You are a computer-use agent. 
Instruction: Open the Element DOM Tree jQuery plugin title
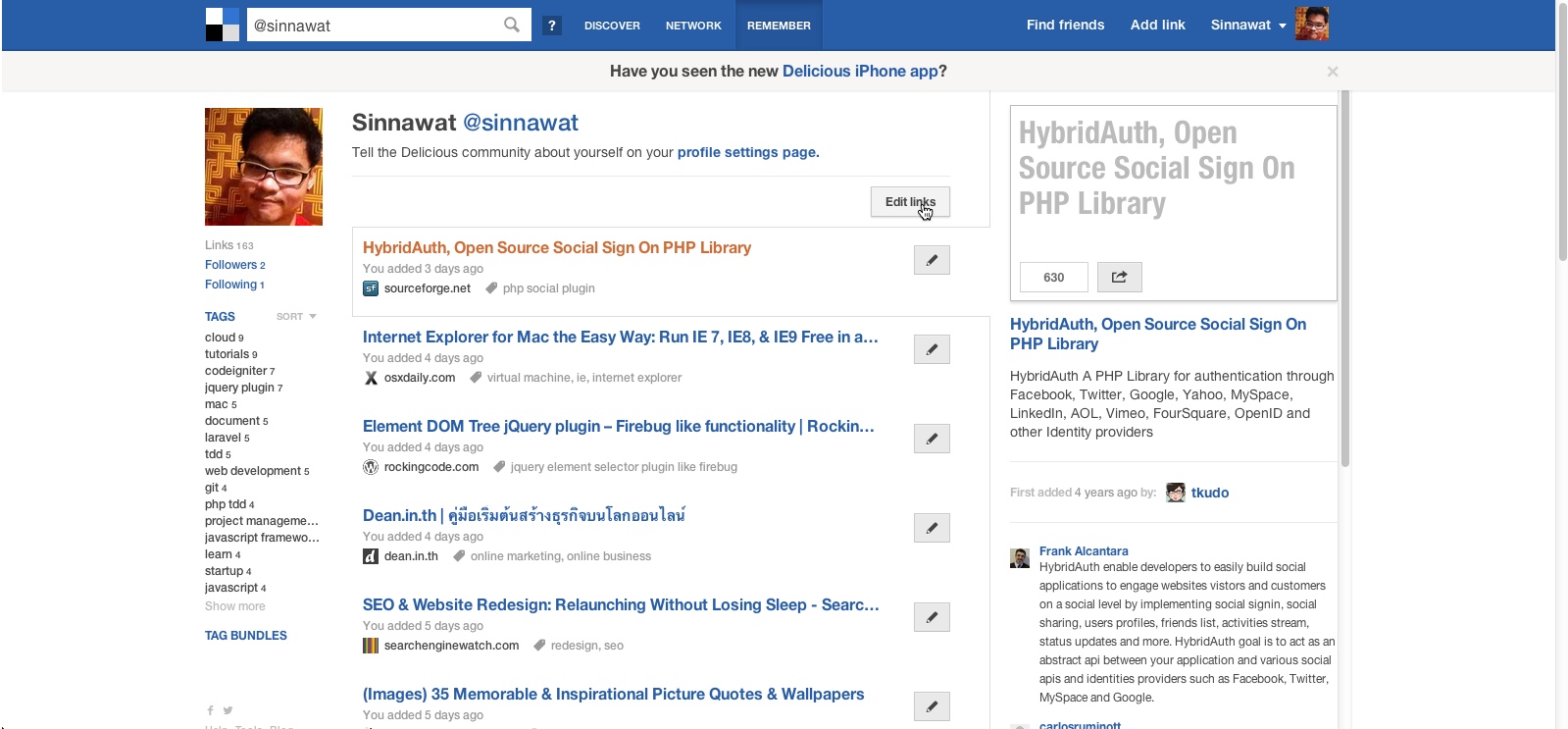tap(619, 426)
